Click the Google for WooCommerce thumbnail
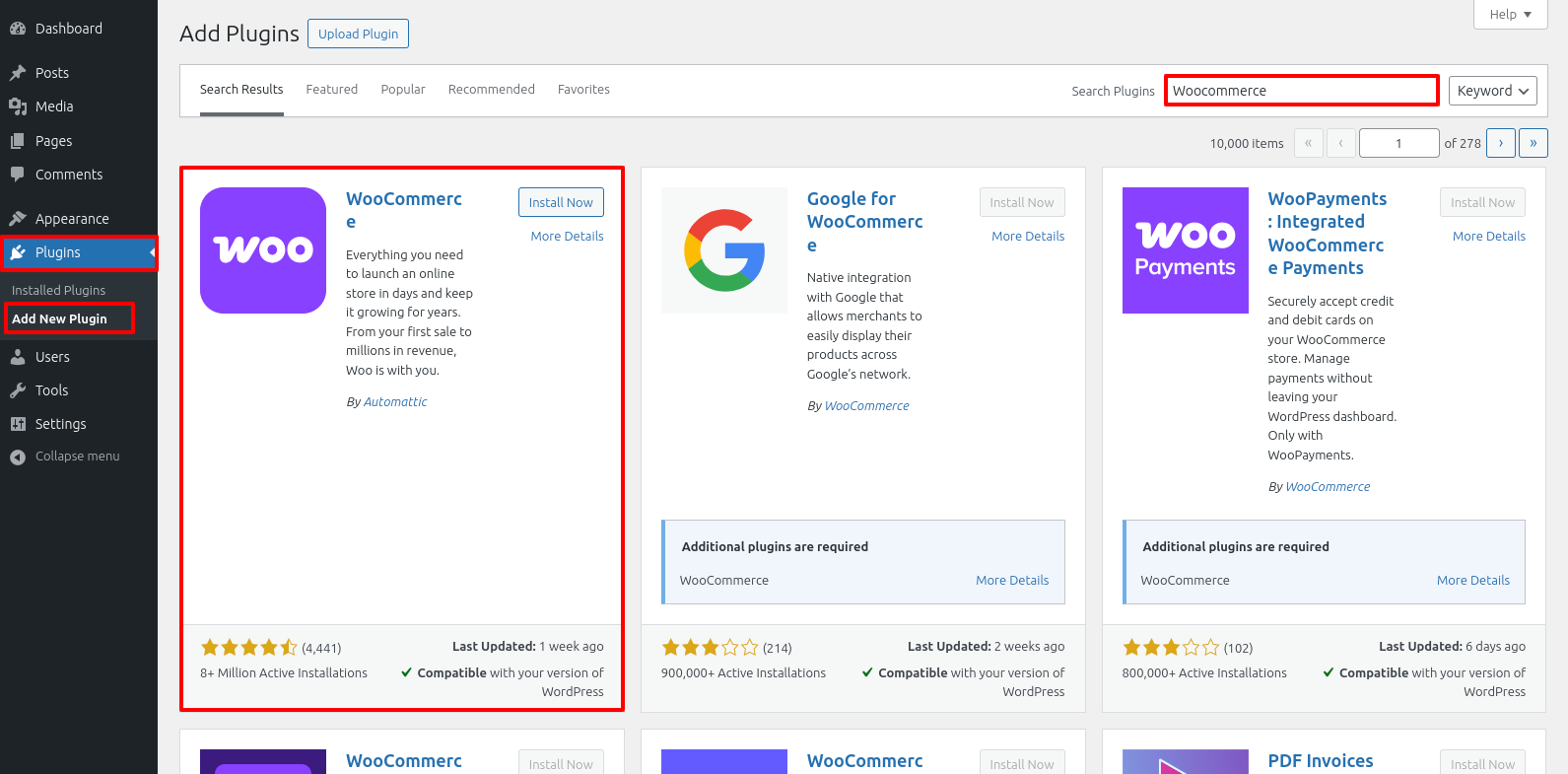This screenshot has width=1568, height=774. [724, 250]
